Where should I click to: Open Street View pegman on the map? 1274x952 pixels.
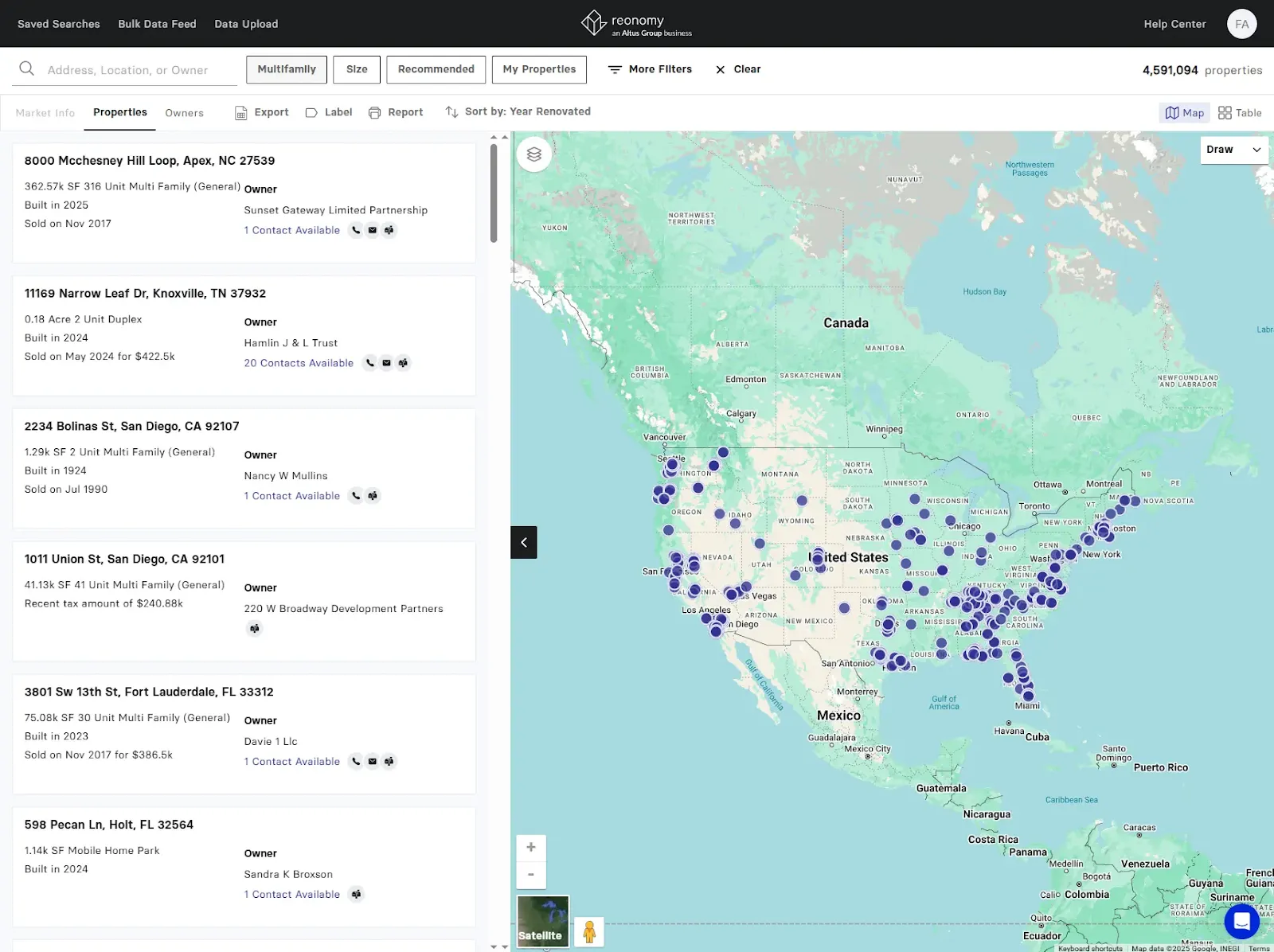(x=589, y=931)
